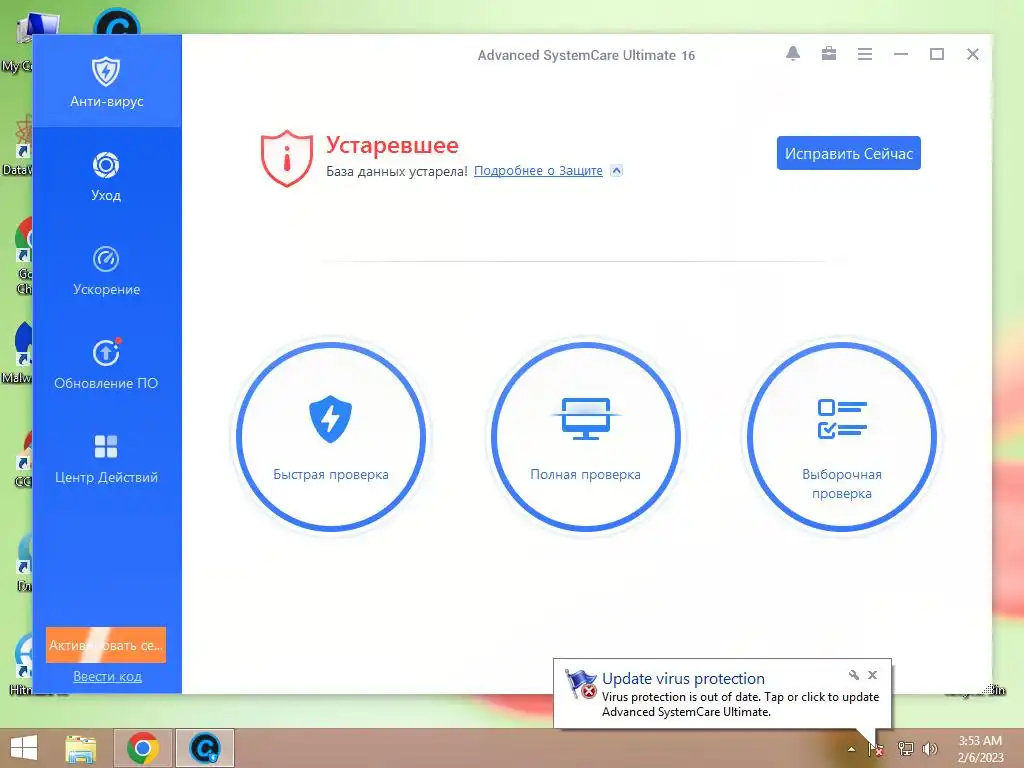
Task: Maximize the Advanced SystemCare window
Action: click(x=936, y=54)
